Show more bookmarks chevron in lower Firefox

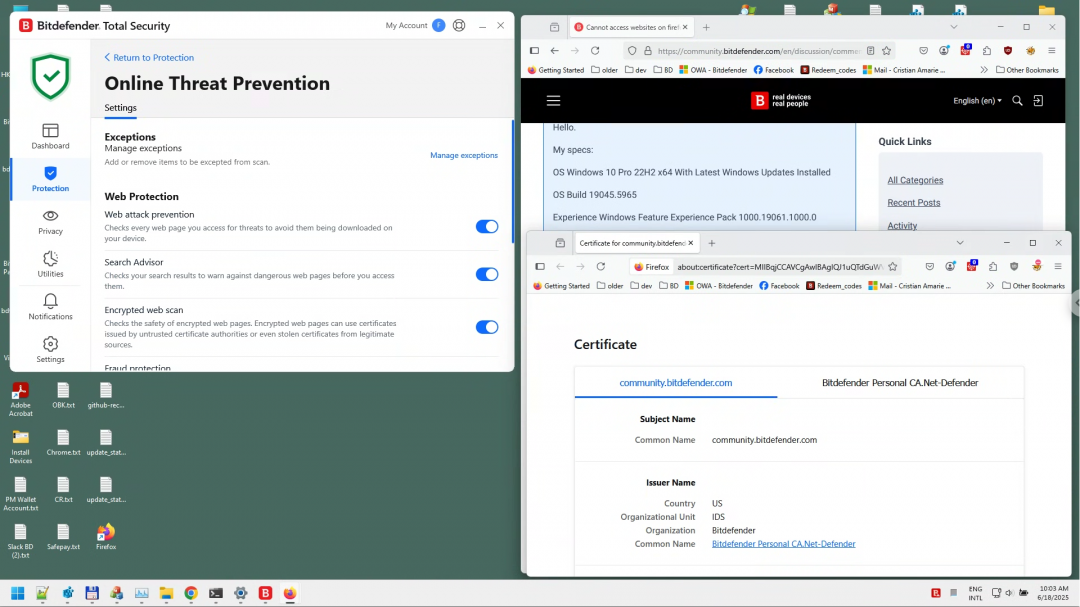coord(990,286)
